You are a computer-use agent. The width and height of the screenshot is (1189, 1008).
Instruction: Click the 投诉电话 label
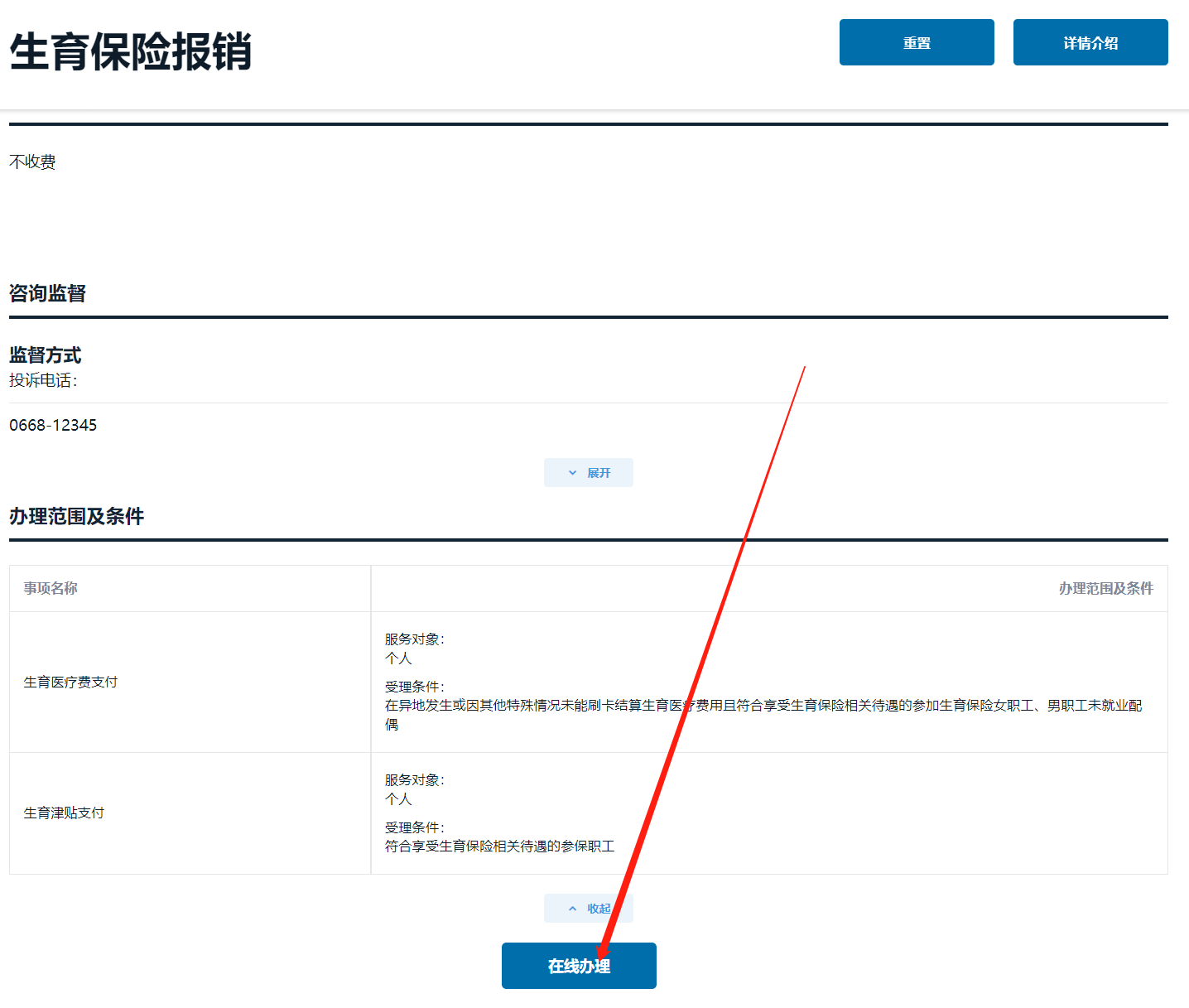[x=43, y=380]
